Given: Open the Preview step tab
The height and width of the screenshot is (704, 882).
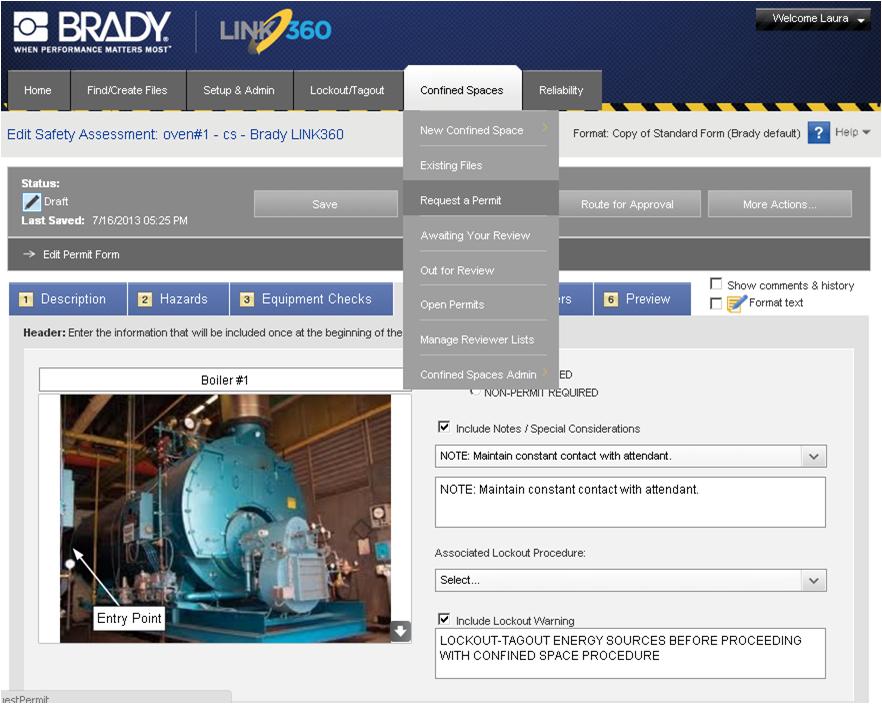Looking at the screenshot, I should (642, 299).
